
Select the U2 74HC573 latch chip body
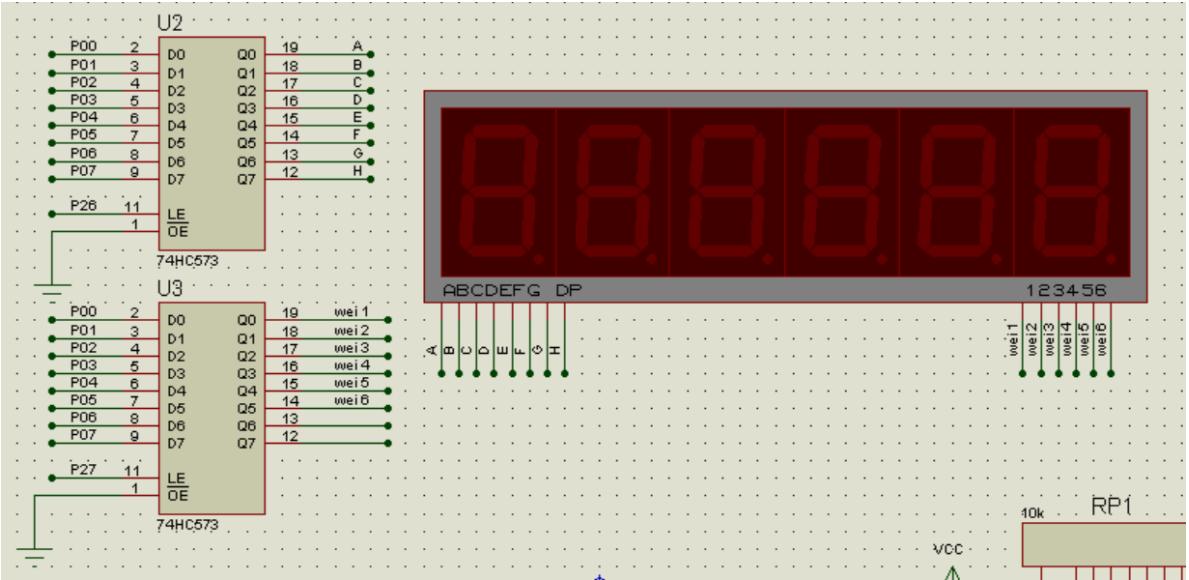(212, 143)
